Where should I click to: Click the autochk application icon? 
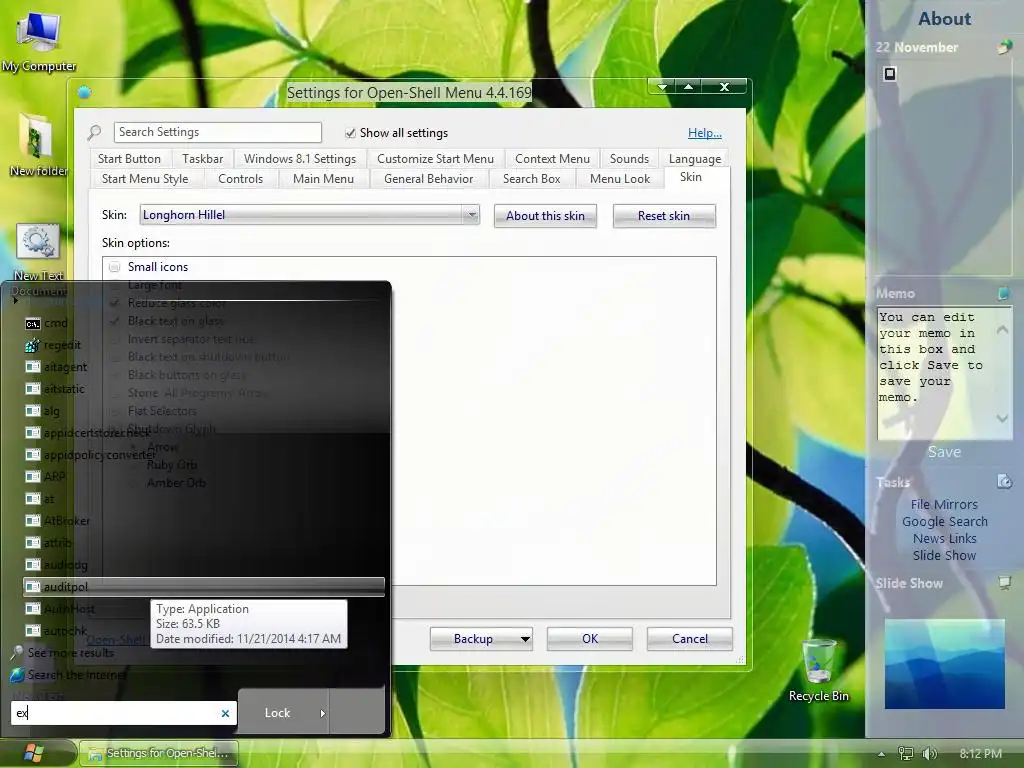pos(33,630)
